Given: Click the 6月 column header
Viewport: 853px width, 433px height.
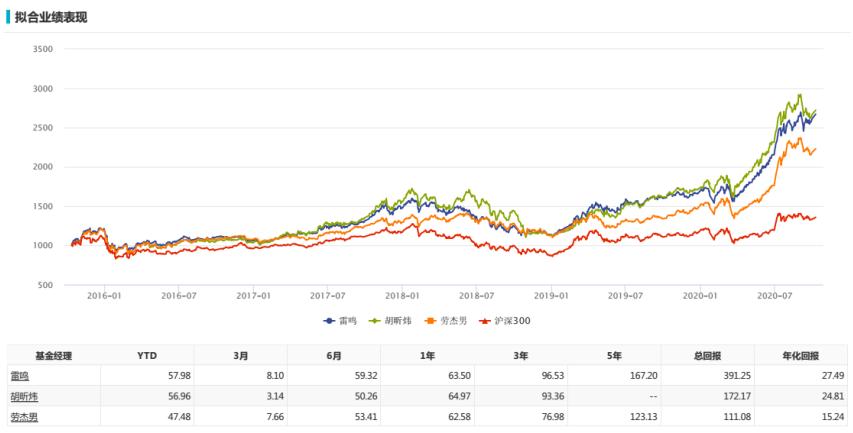Looking at the screenshot, I should (333, 354).
